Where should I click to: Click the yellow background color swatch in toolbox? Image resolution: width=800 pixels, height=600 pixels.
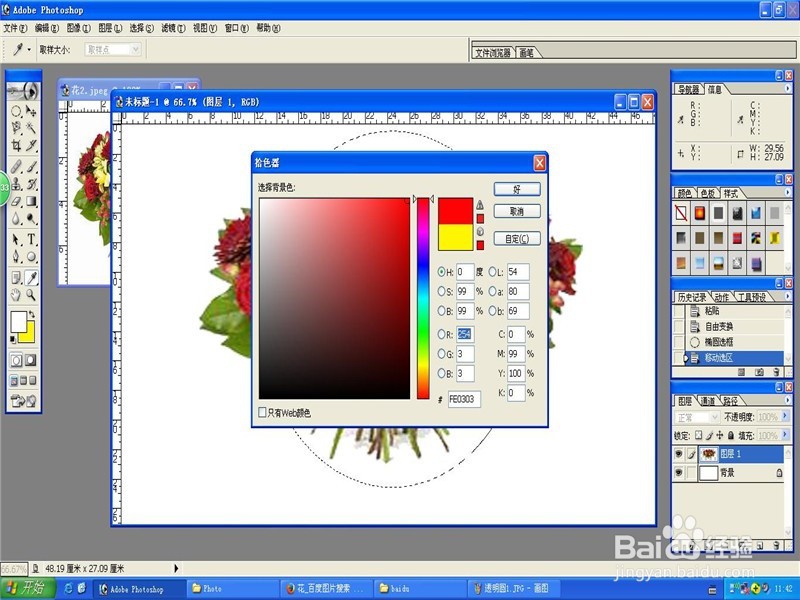pos(28,336)
